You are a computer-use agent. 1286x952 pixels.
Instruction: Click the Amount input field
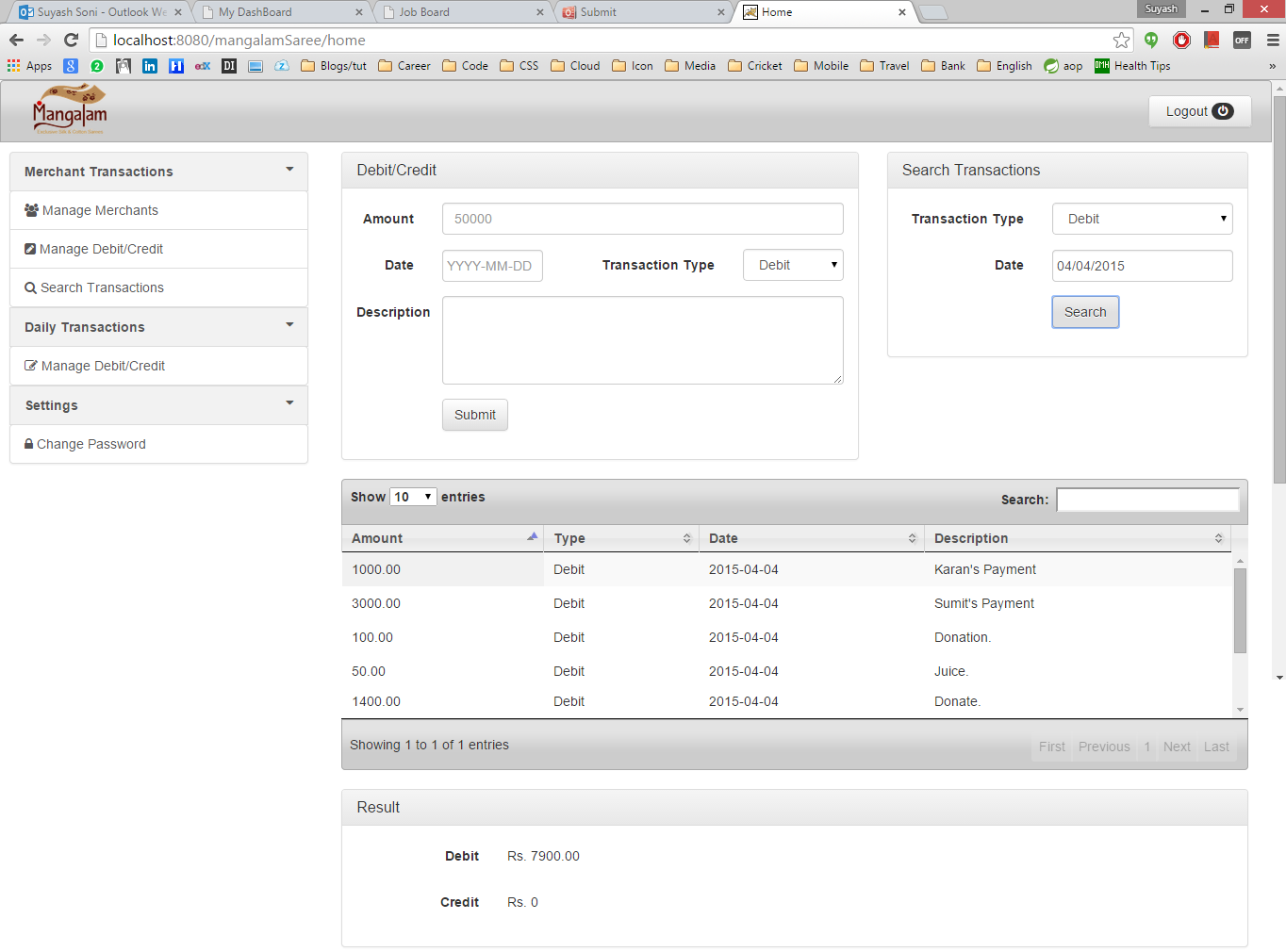pyautogui.click(x=643, y=219)
